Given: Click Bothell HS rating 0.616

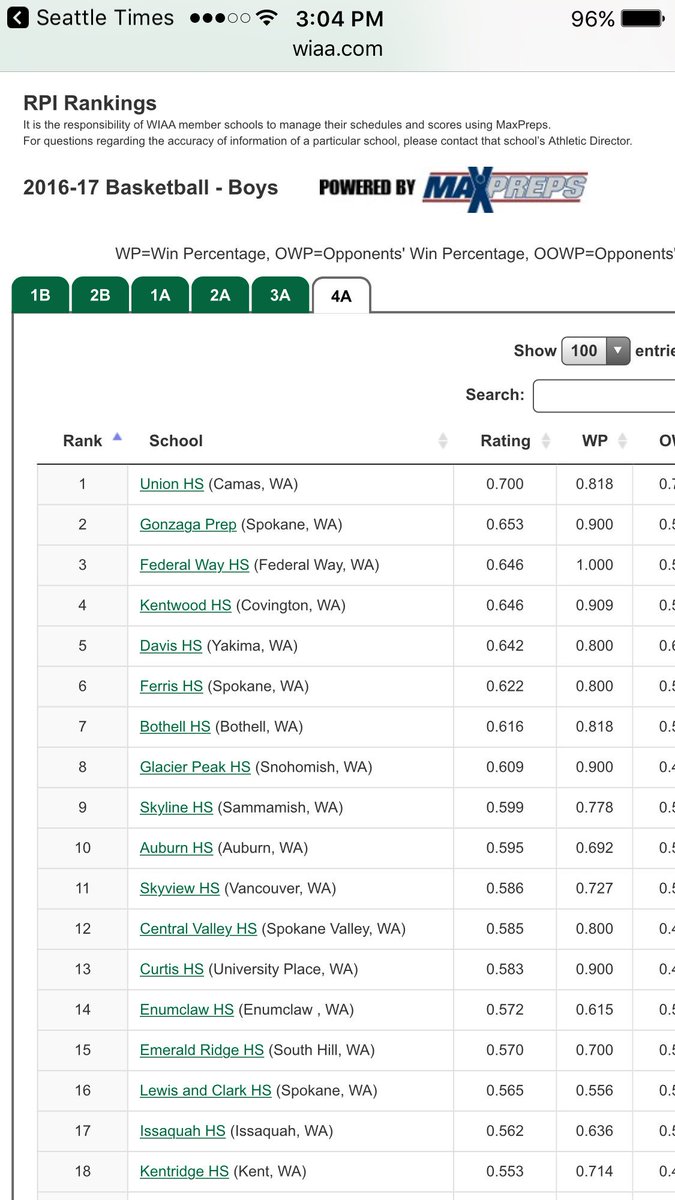Looking at the screenshot, I should [x=505, y=727].
